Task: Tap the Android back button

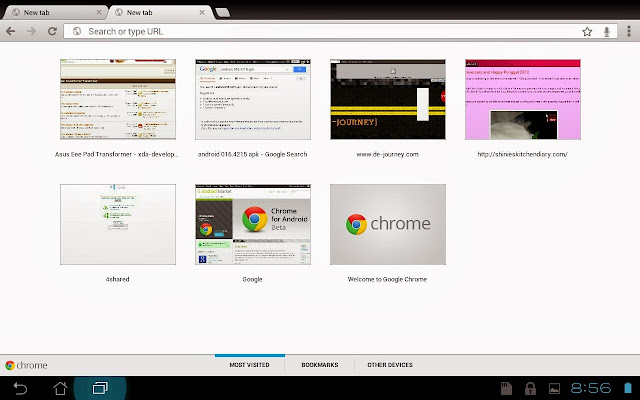Action: pos(20,388)
